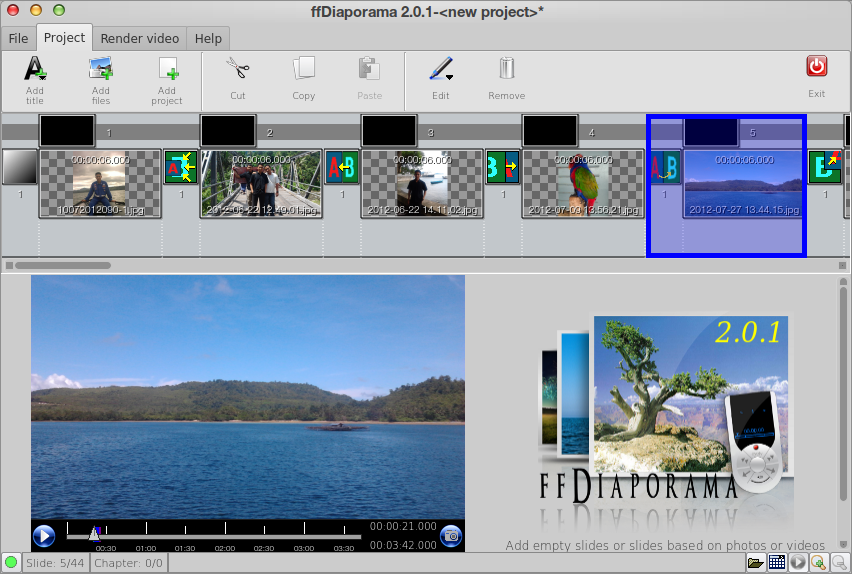852x574 pixels.
Task: Remove the selected slide
Action: pos(506,79)
